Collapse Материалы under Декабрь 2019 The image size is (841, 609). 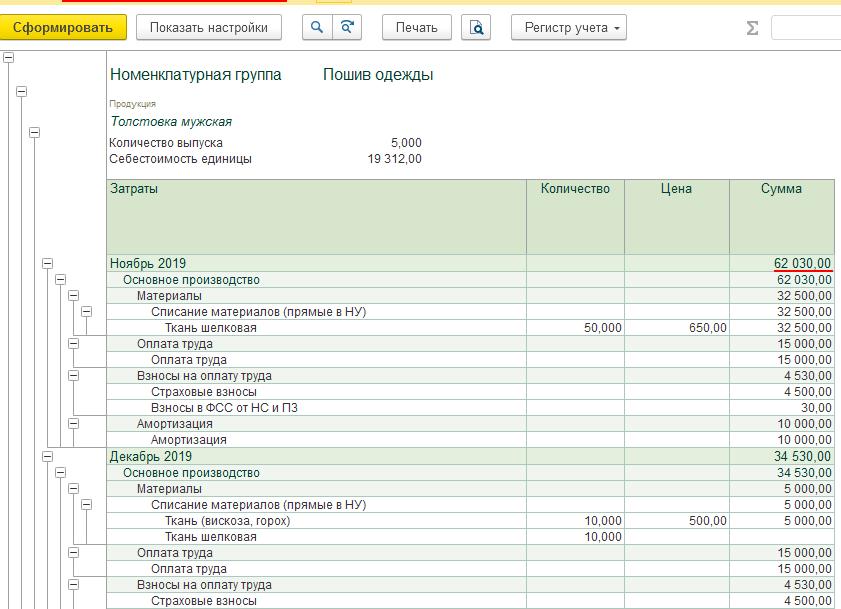coord(73,488)
